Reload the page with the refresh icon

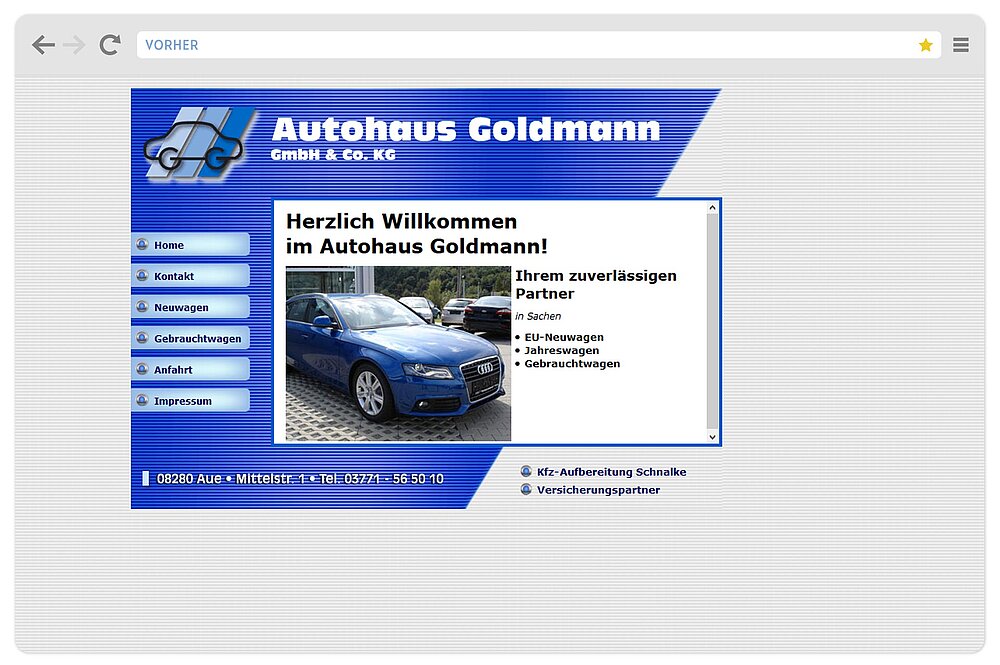[x=110, y=45]
